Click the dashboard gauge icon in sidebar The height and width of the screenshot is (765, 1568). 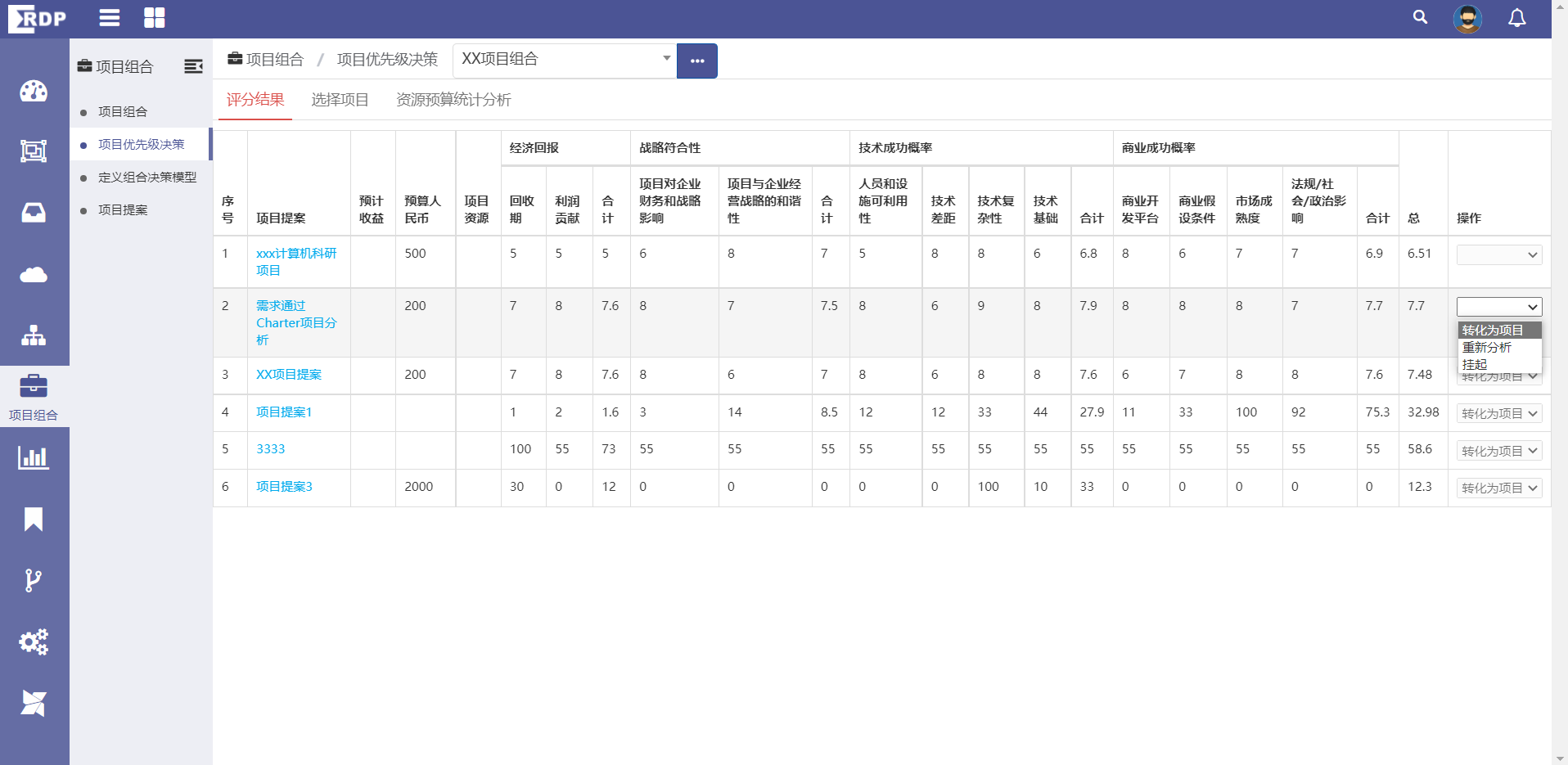[34, 91]
